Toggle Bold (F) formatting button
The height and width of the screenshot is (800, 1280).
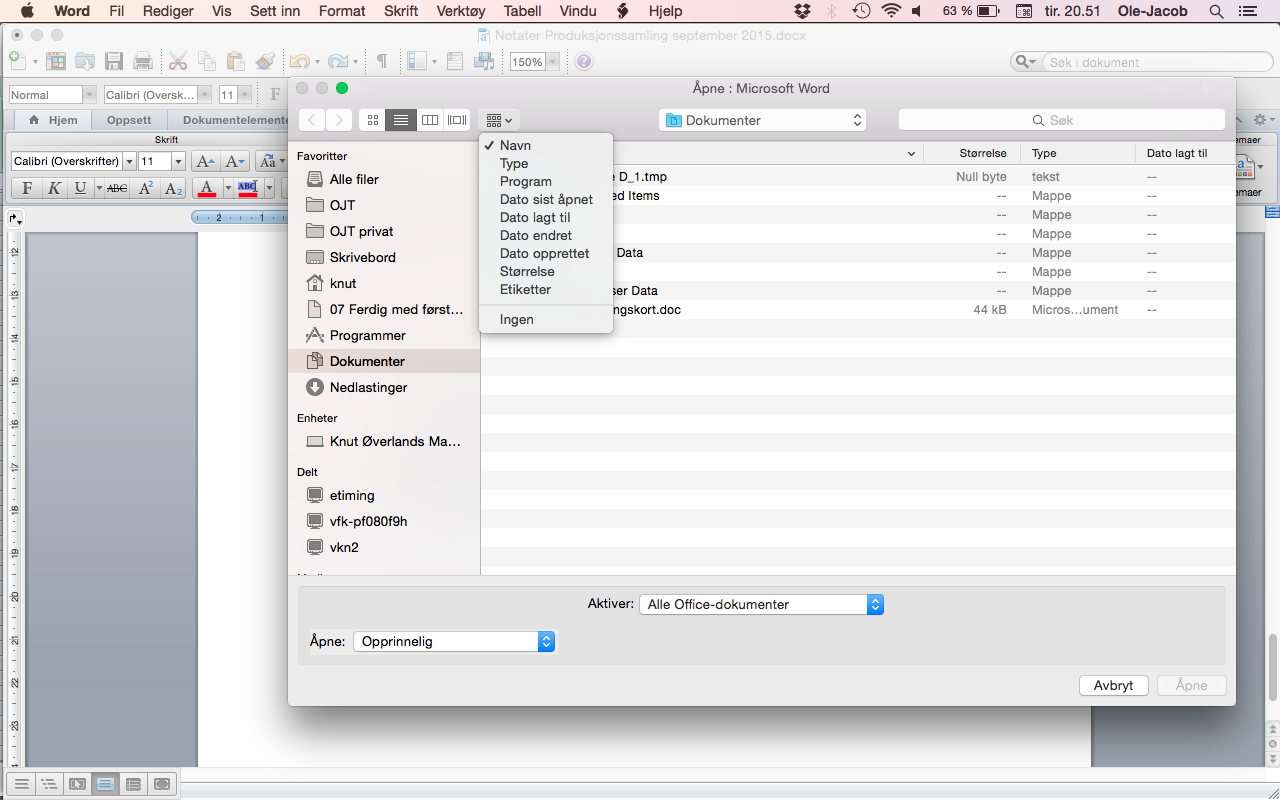27,188
